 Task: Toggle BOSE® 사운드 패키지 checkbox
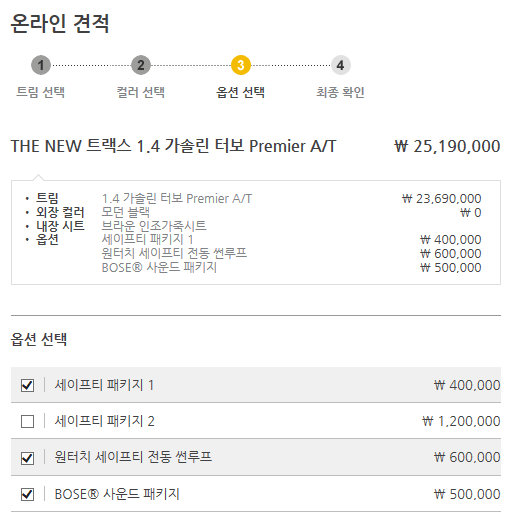pyautogui.click(x=27, y=494)
